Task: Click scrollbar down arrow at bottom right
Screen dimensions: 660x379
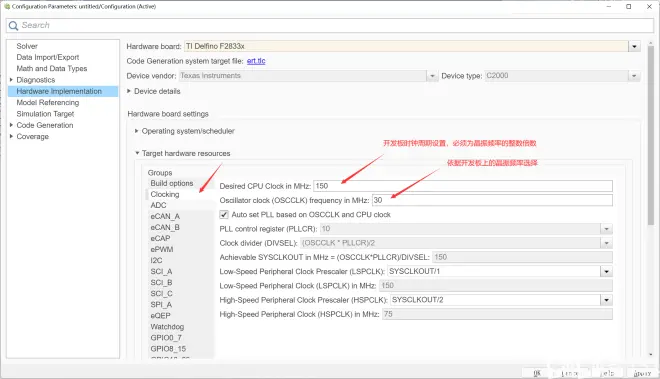Action: tap(651, 355)
